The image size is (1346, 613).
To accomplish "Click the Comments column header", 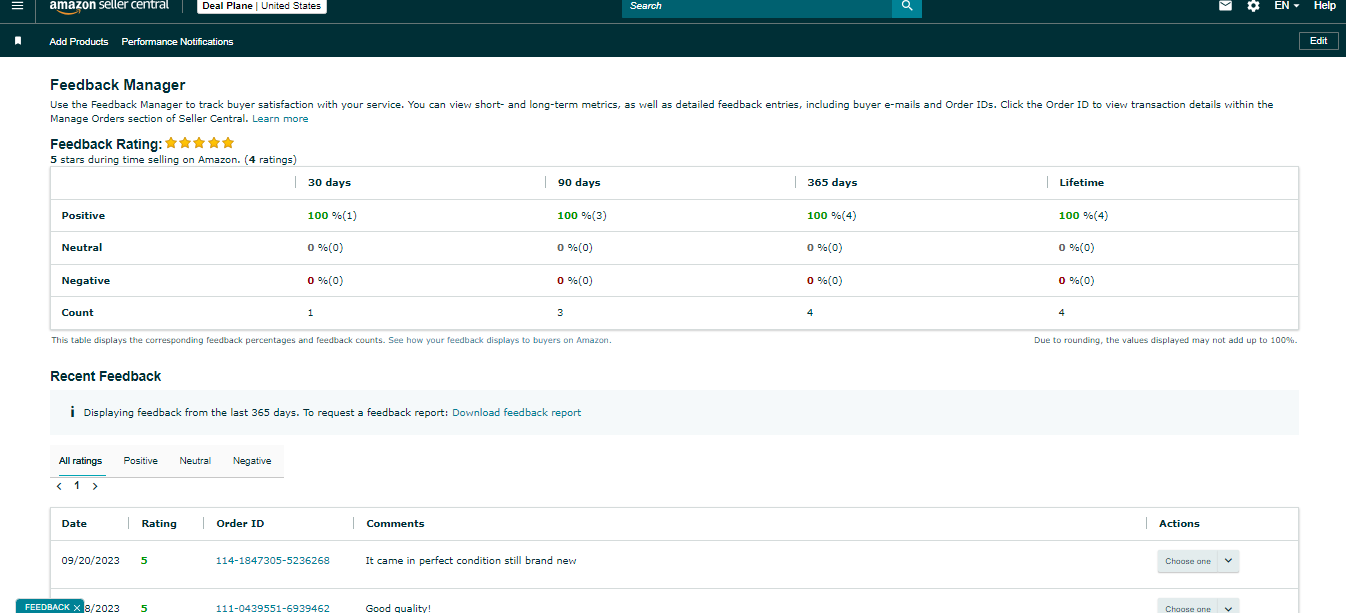I will coord(395,524).
